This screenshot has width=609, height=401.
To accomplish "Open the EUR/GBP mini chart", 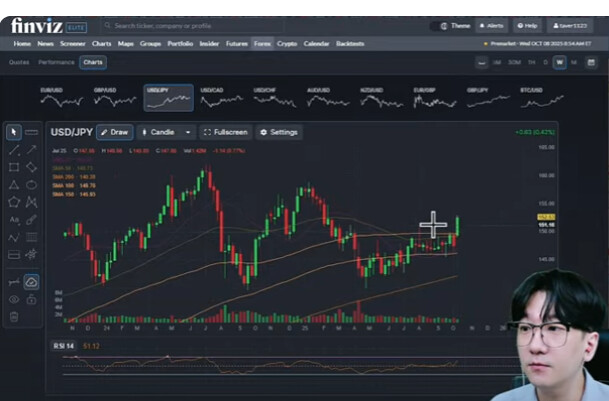I will click(435, 98).
